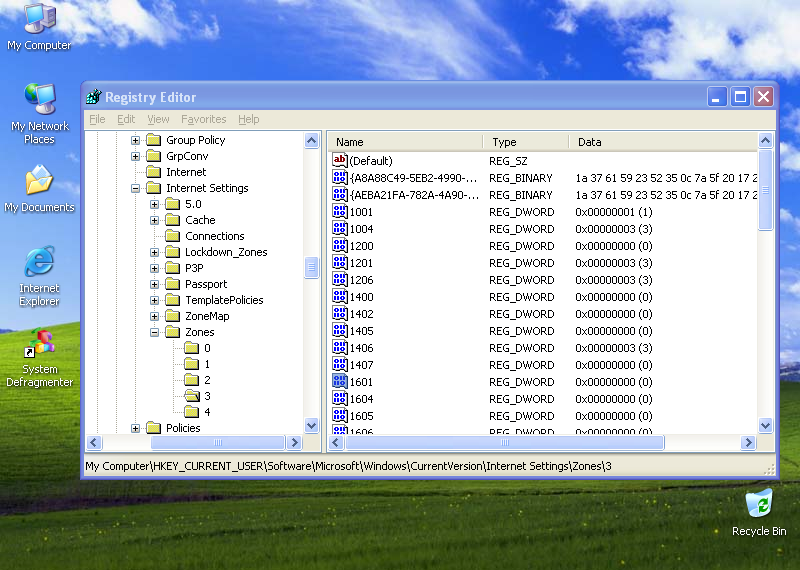Click the binary icon of {A8A88C49-5EB2-4990 value
This screenshot has width=800, height=570.
click(x=339, y=178)
